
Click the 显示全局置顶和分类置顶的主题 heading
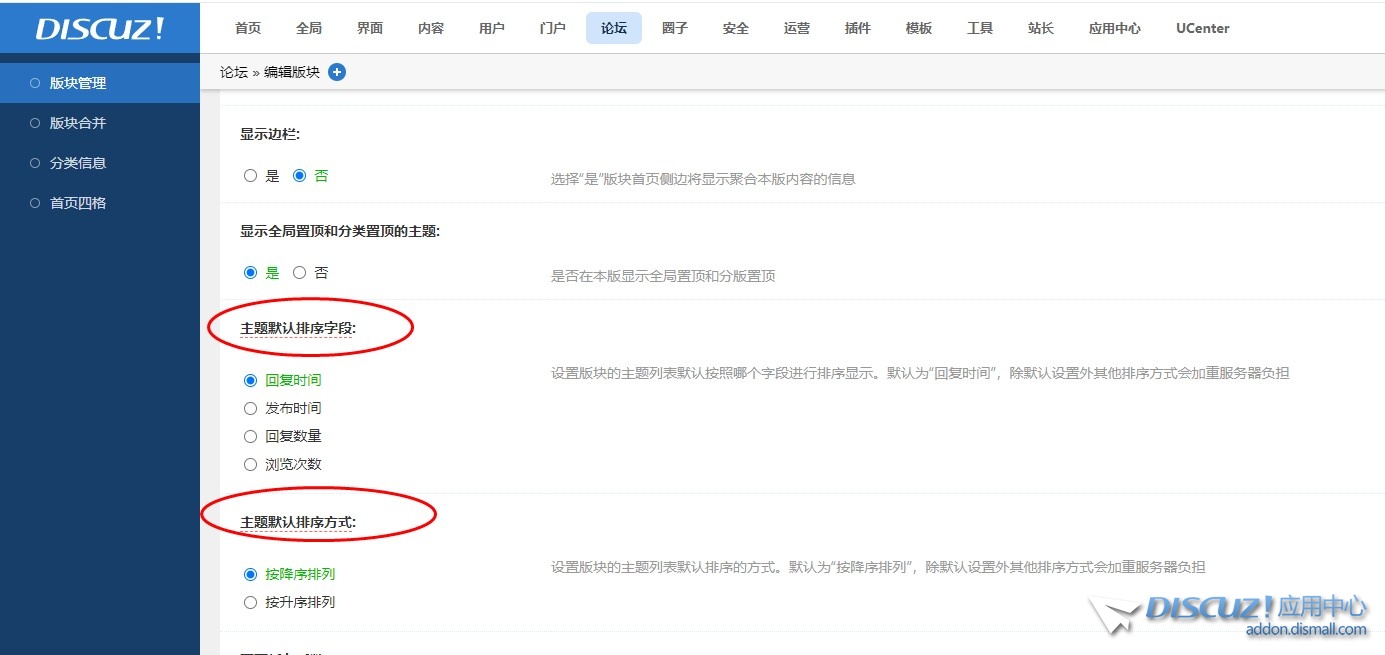click(x=340, y=231)
